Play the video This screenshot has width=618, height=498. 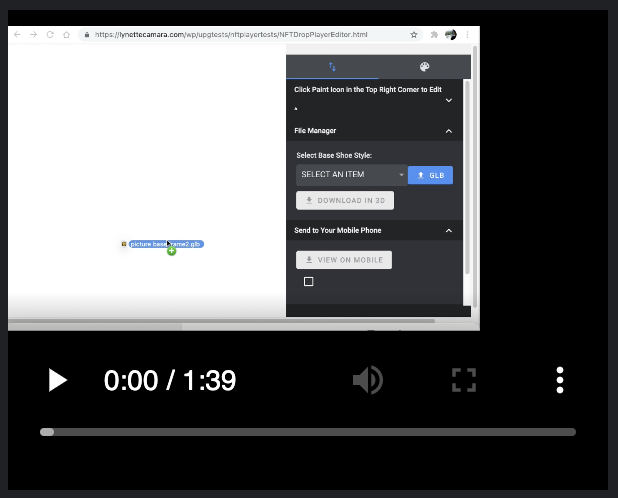click(58, 380)
